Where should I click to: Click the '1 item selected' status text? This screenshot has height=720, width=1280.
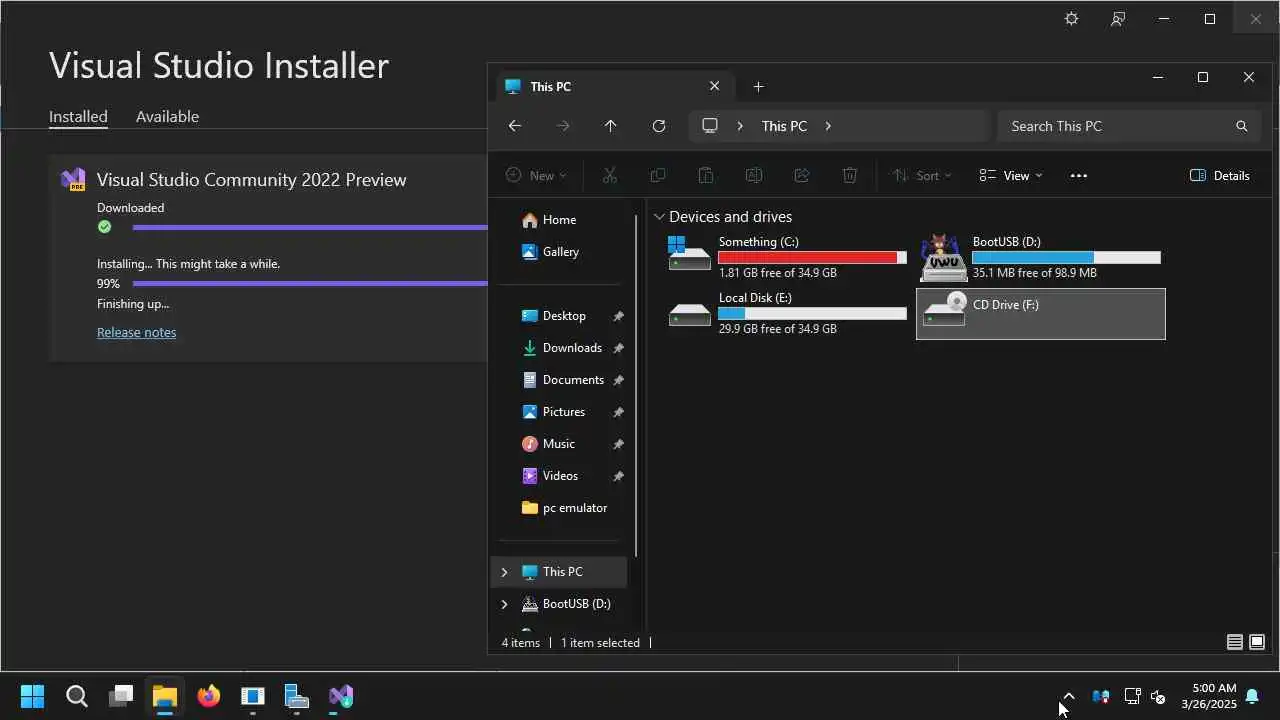(600, 643)
